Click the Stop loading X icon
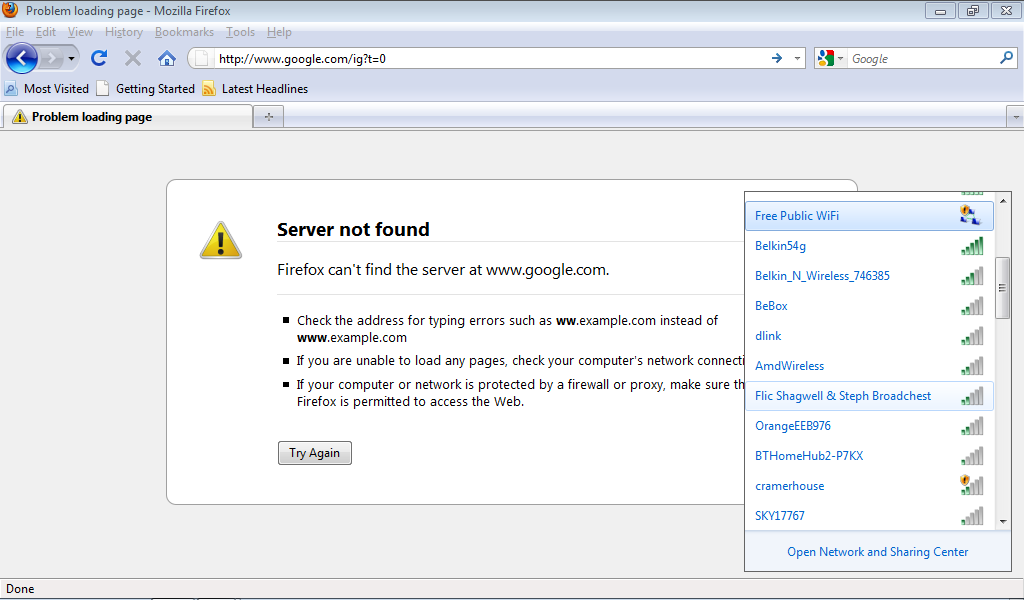The image size is (1024, 600). pyautogui.click(x=133, y=59)
